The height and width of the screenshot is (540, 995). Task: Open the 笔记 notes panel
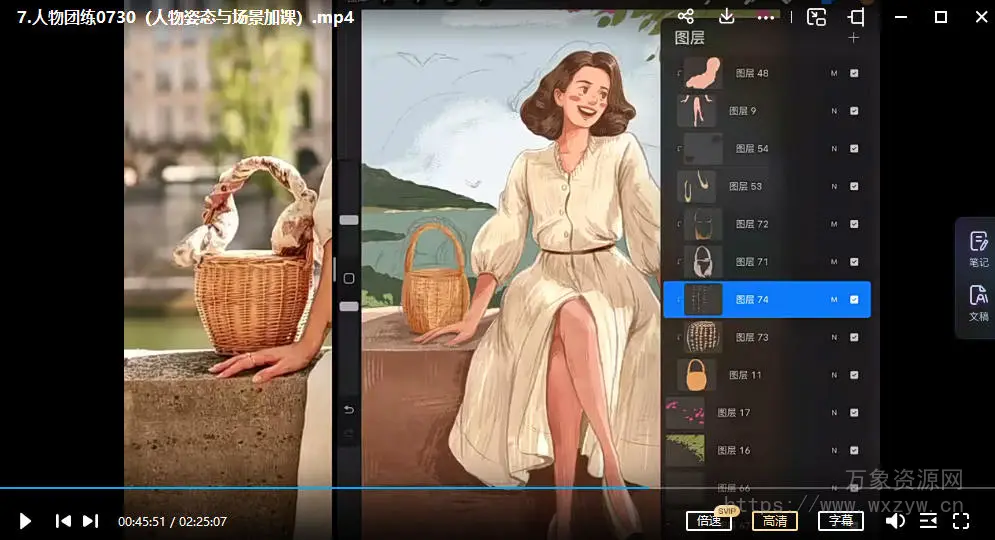[978, 247]
